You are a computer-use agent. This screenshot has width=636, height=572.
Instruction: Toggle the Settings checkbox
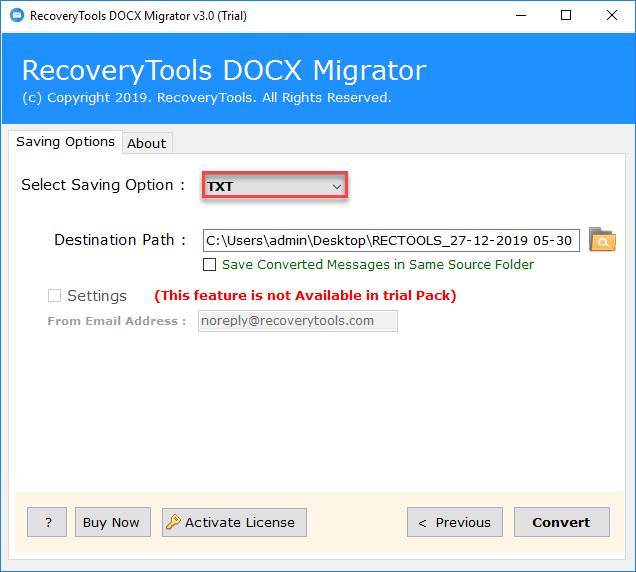pyautogui.click(x=54, y=296)
